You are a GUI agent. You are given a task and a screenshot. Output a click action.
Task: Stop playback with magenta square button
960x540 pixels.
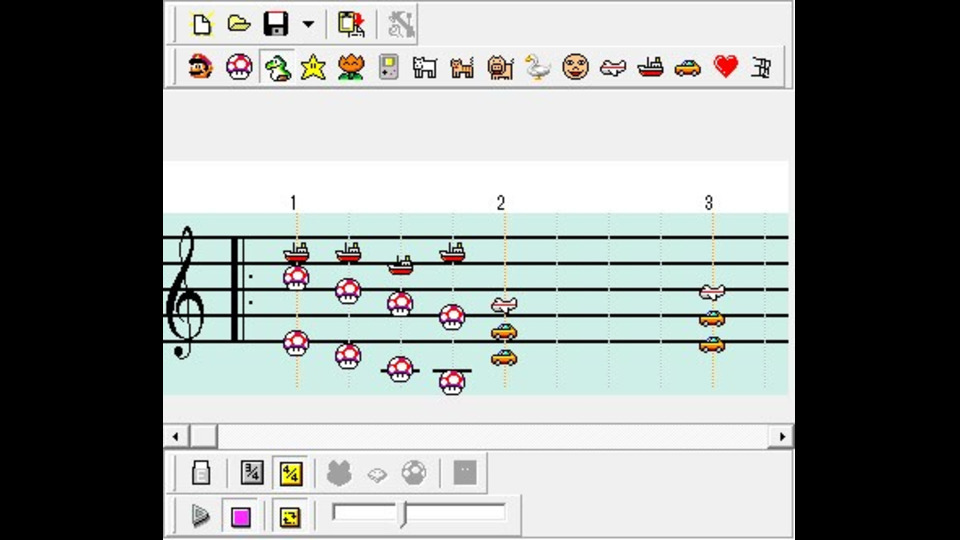point(241,517)
